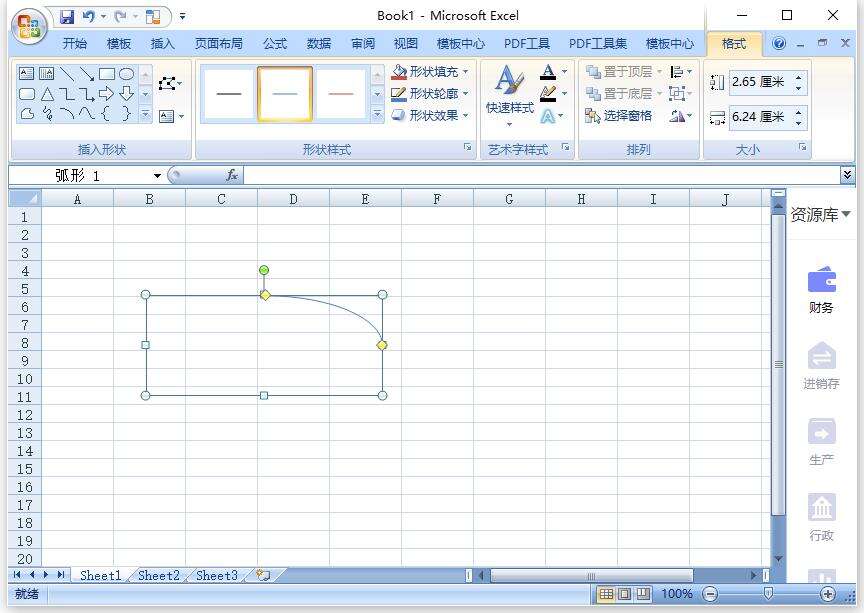Screen dimensions: 864x613
Task: Pick the down arrow block shape
Action: 127,94
